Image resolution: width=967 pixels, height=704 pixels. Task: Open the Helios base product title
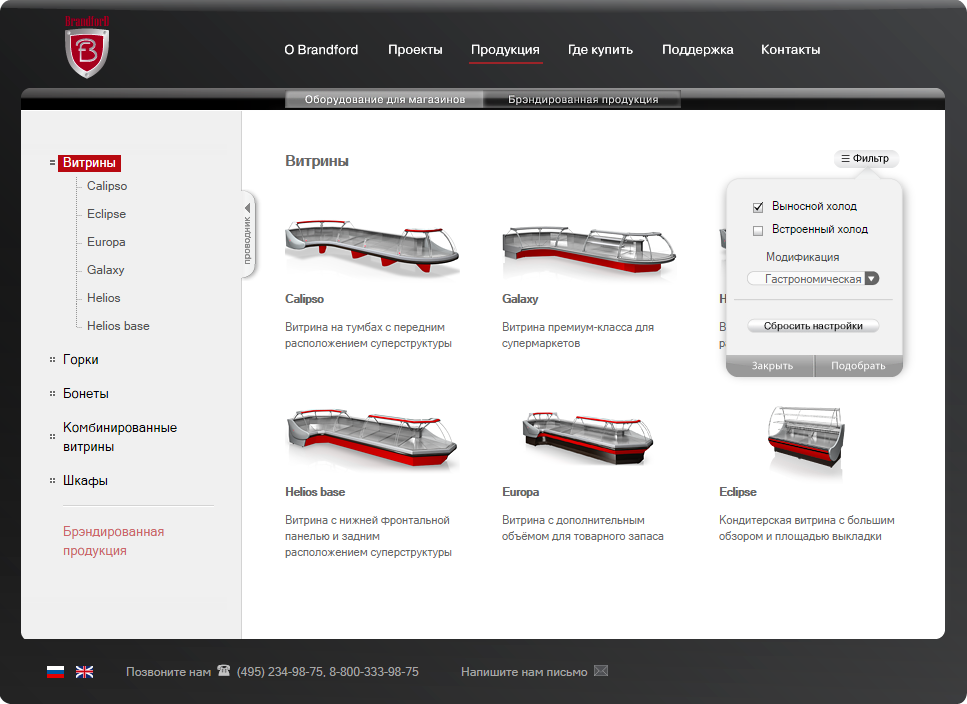315,492
